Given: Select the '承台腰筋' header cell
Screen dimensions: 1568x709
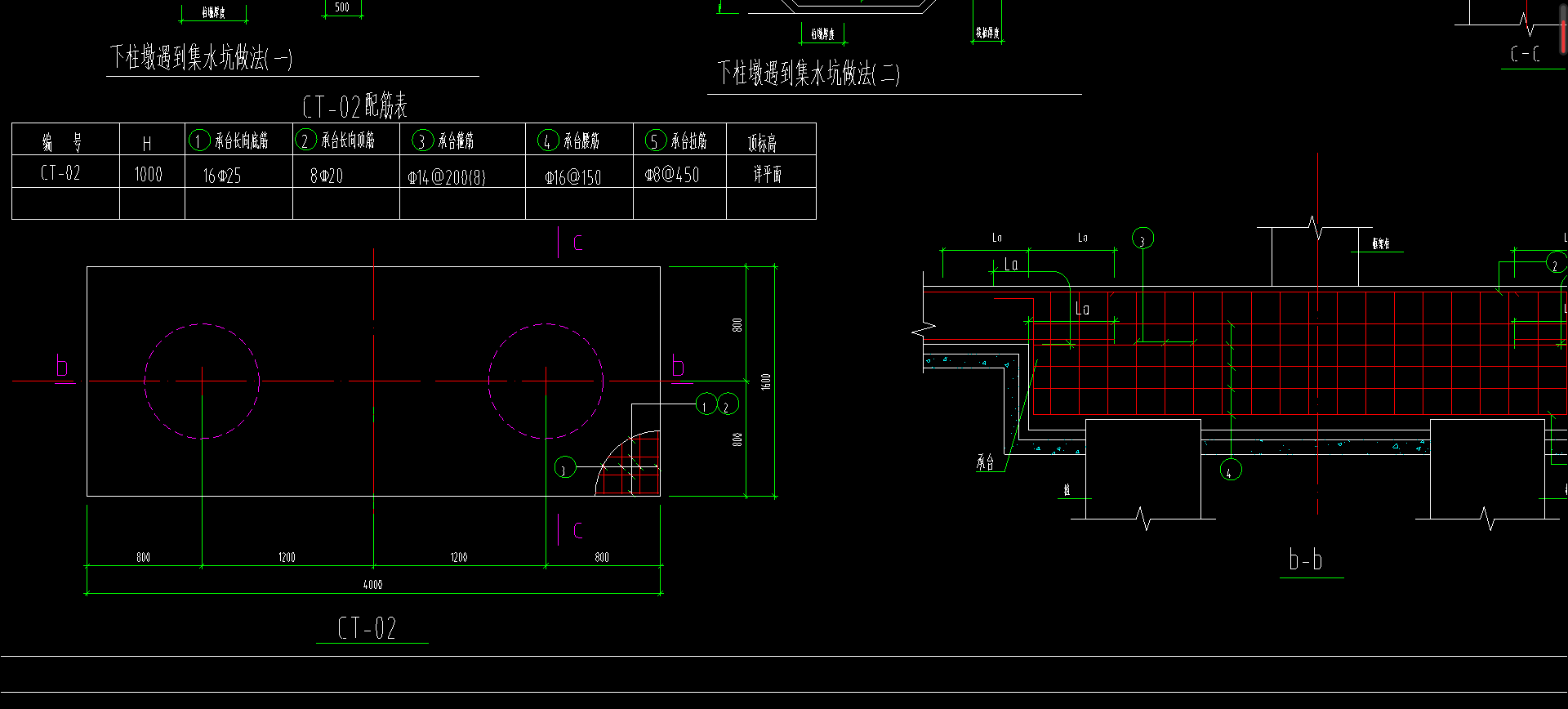Looking at the screenshot, I should [579, 139].
